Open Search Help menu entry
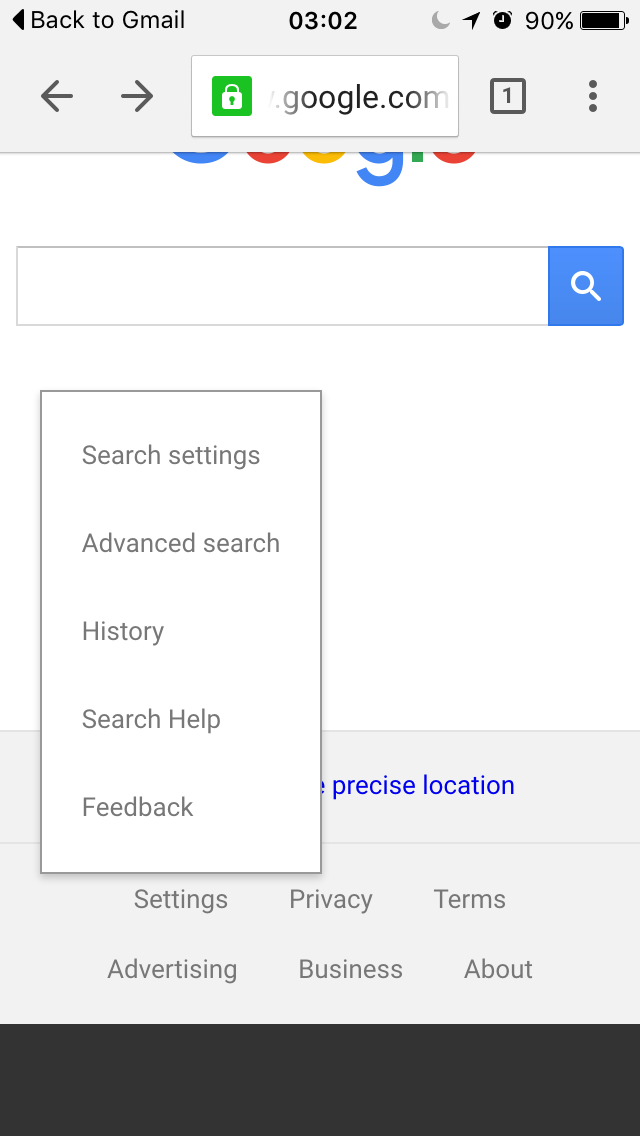The height and width of the screenshot is (1136, 640). [x=151, y=720]
